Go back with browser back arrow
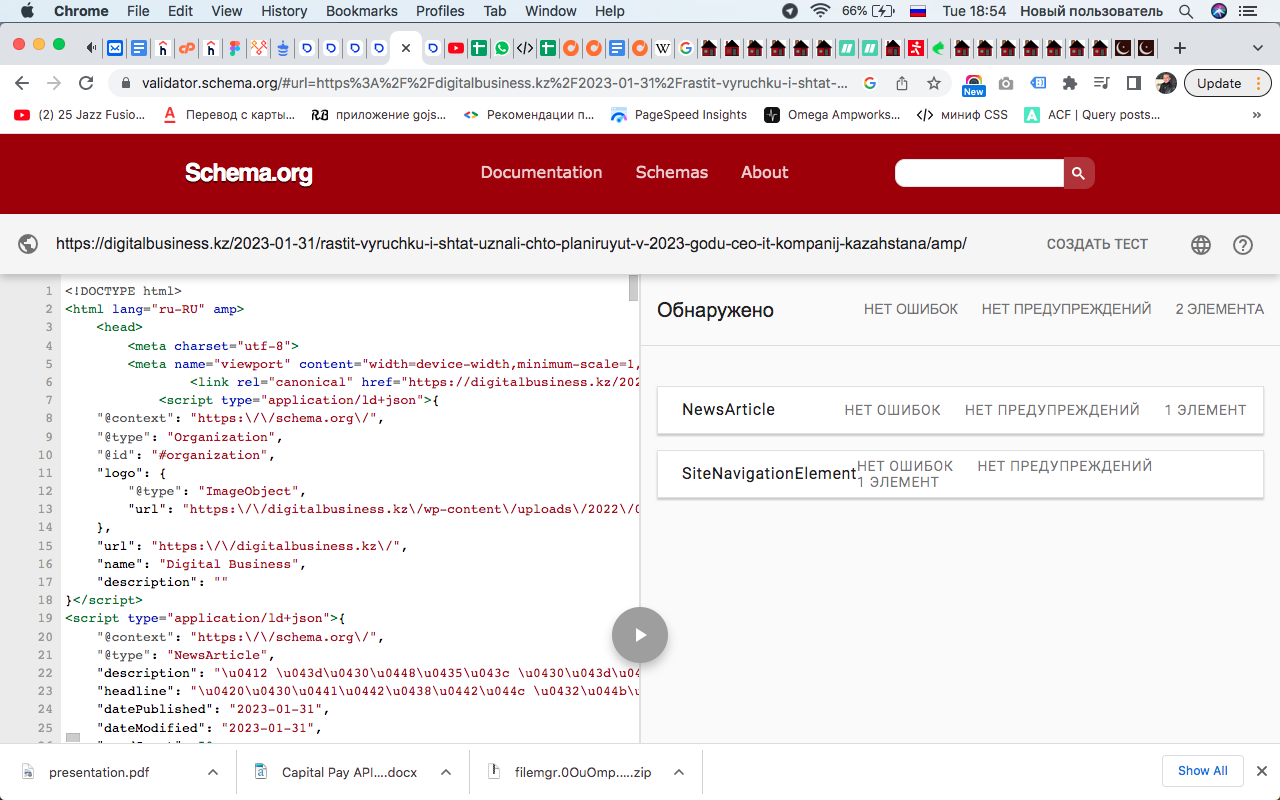 tap(22, 83)
